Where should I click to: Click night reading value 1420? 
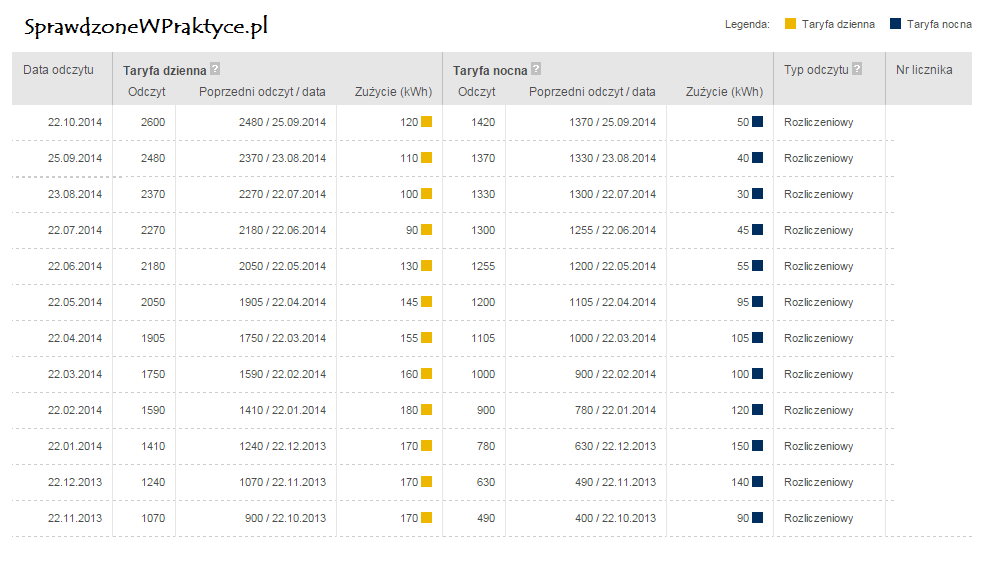coord(482,122)
